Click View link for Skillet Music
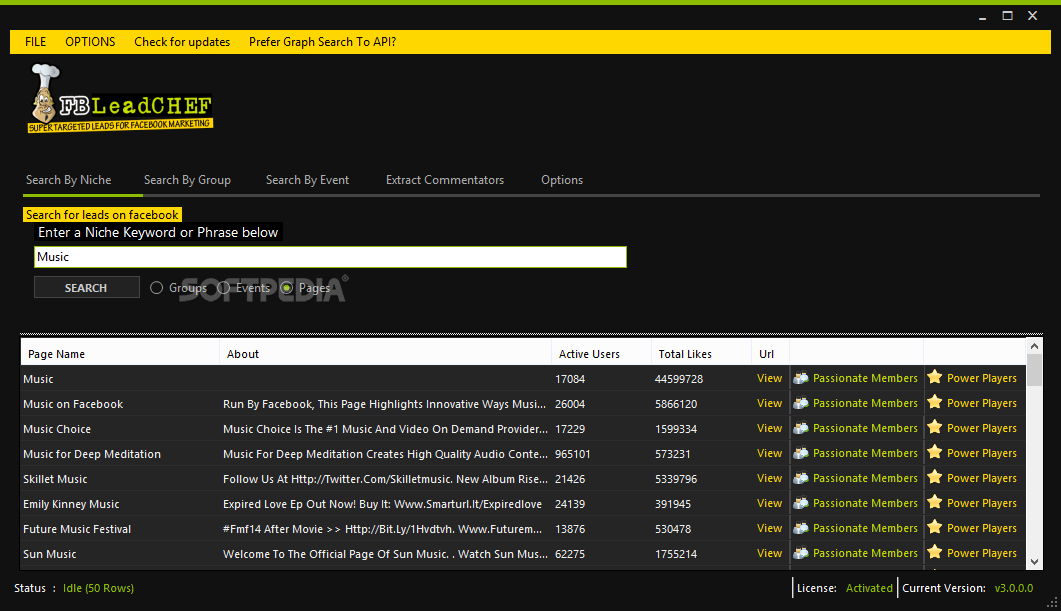 tap(769, 478)
